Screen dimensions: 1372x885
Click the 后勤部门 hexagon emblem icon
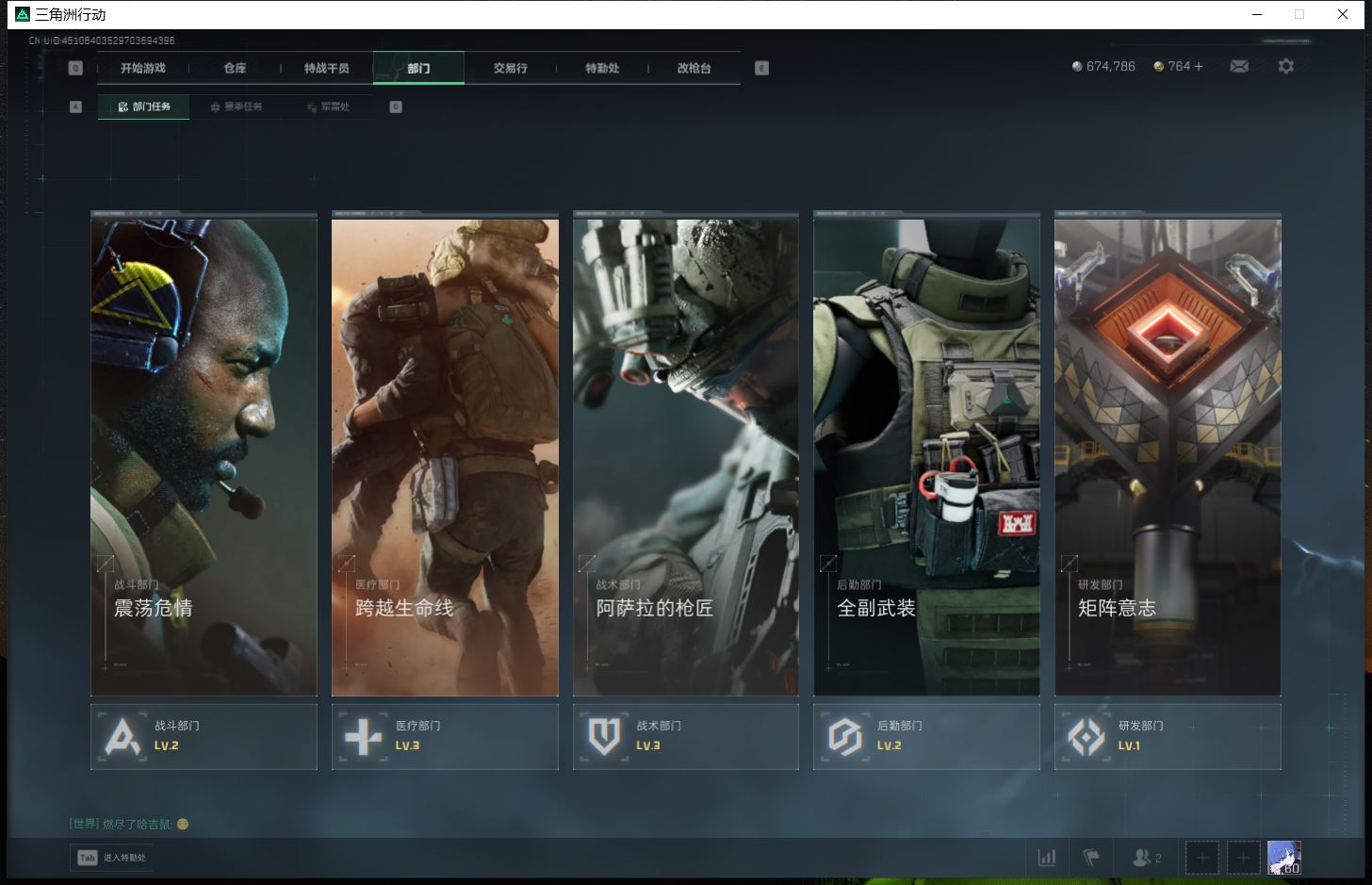click(x=845, y=737)
